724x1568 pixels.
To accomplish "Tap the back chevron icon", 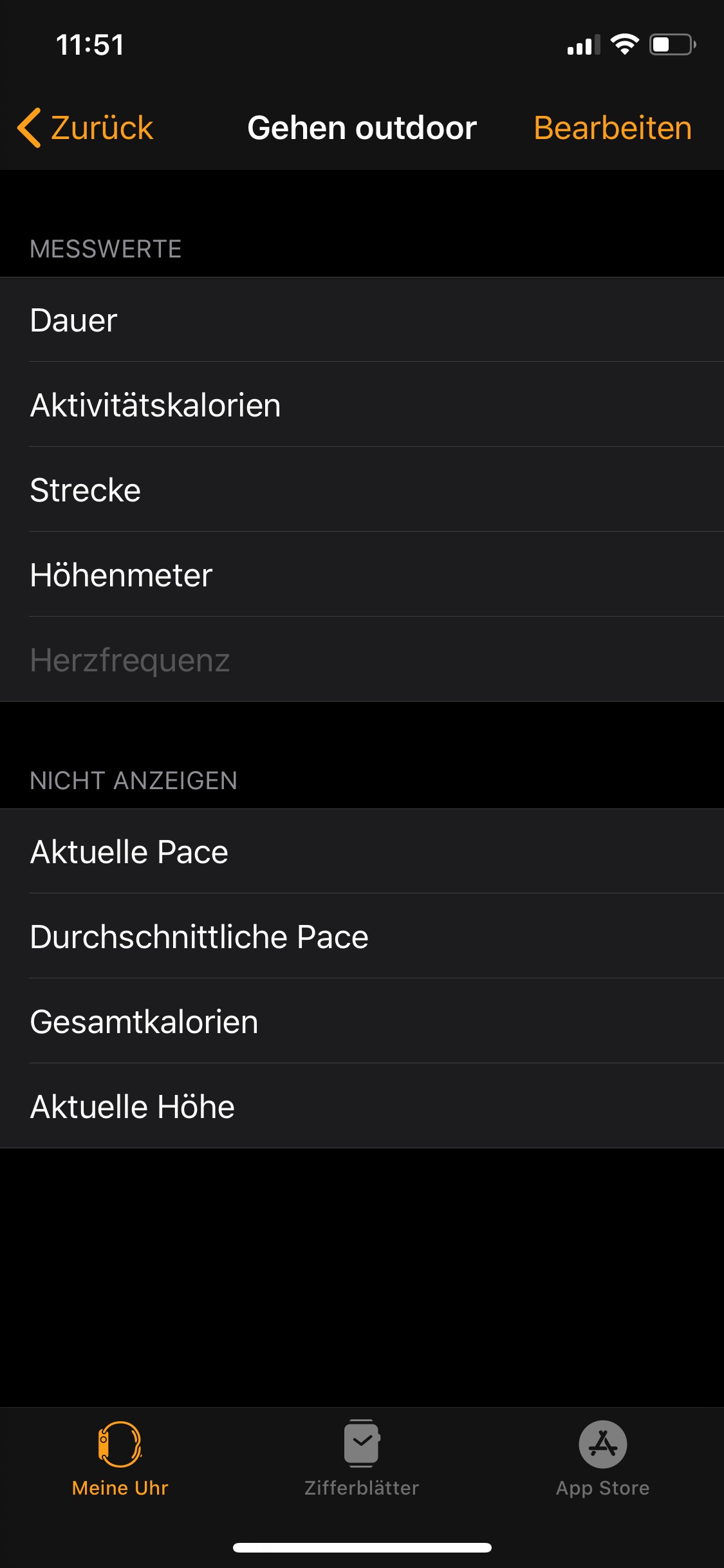I will [30, 128].
